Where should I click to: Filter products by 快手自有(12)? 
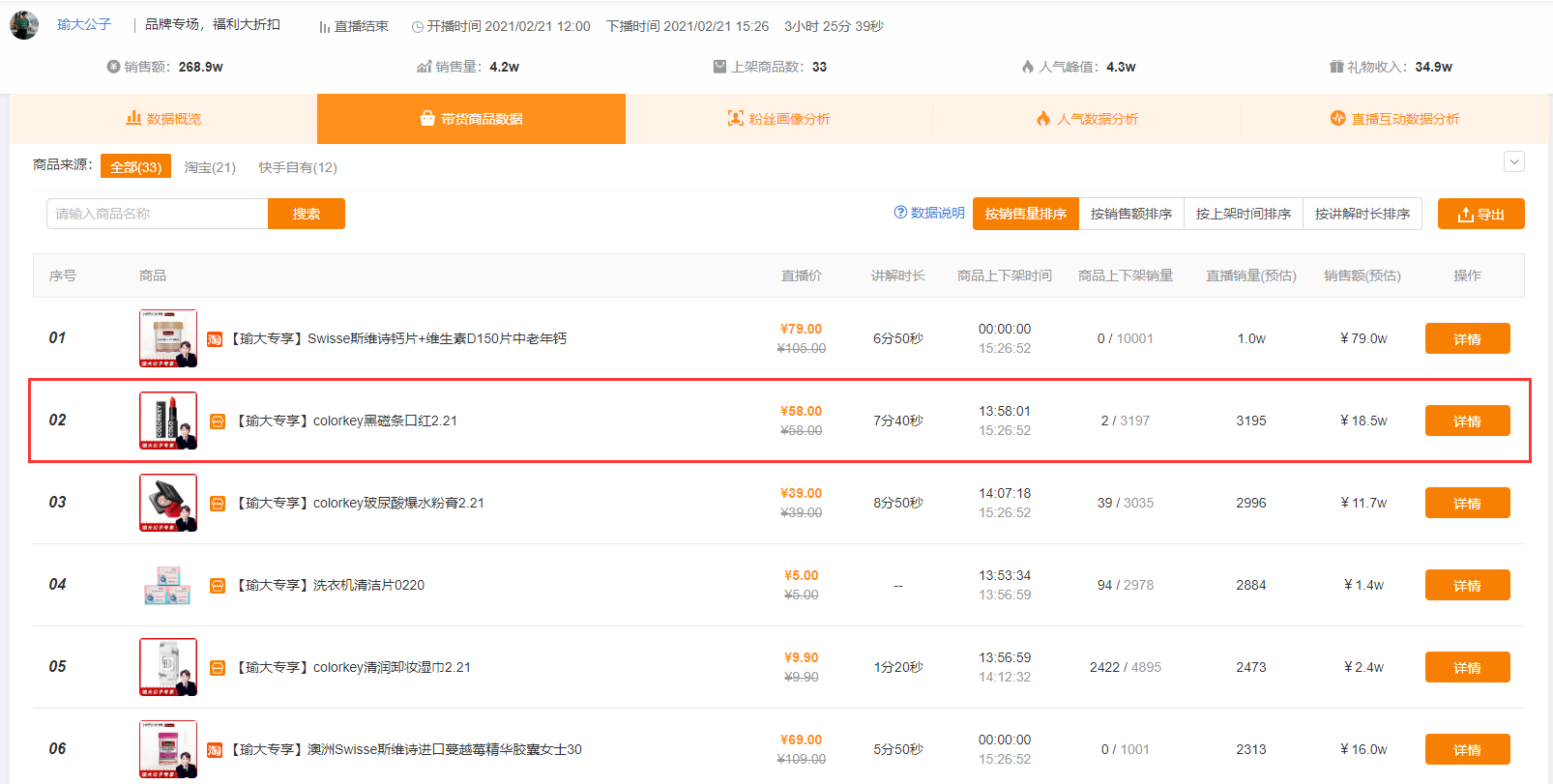click(x=298, y=167)
